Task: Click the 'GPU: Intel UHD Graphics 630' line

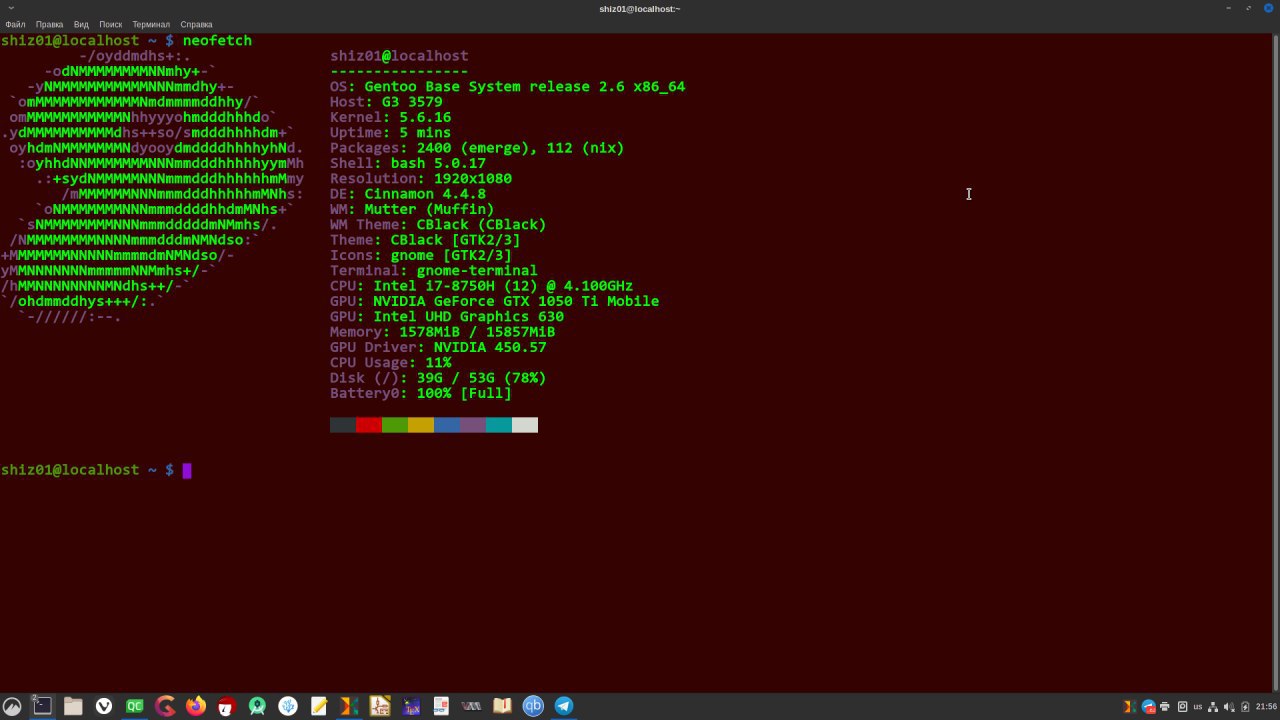Action: (x=447, y=317)
